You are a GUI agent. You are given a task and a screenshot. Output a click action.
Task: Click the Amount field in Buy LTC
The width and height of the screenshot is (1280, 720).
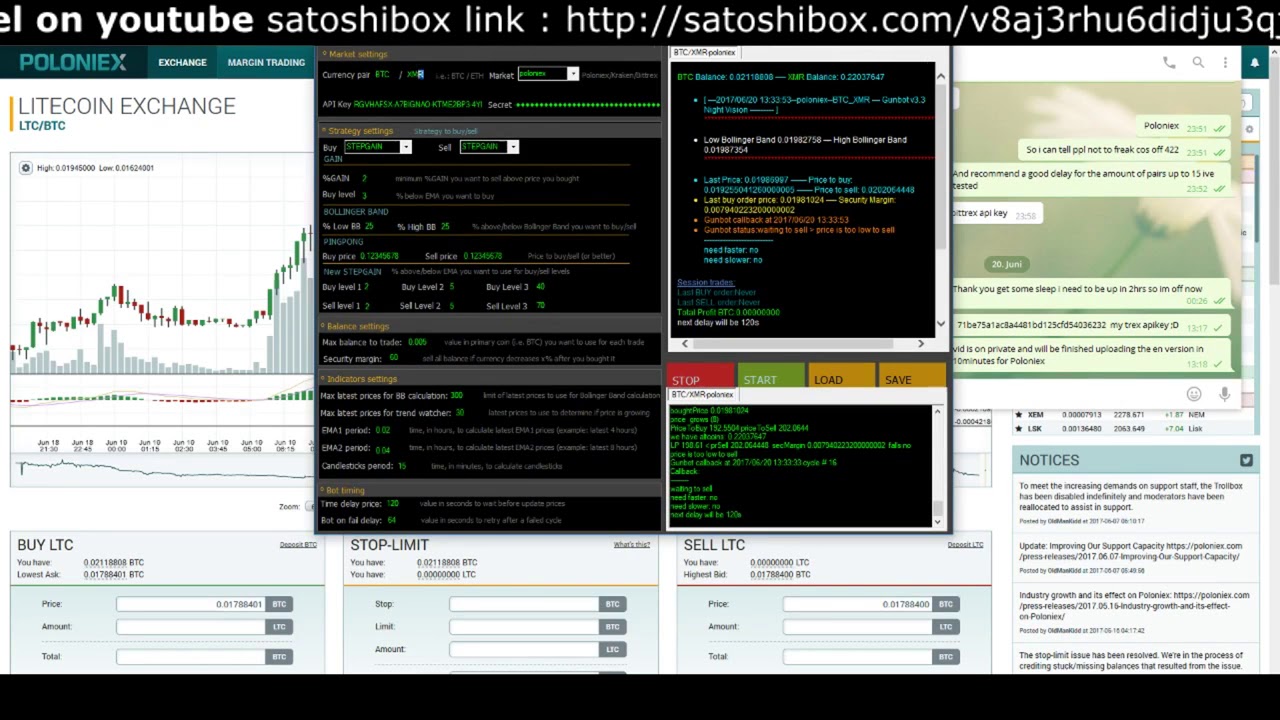click(x=191, y=627)
